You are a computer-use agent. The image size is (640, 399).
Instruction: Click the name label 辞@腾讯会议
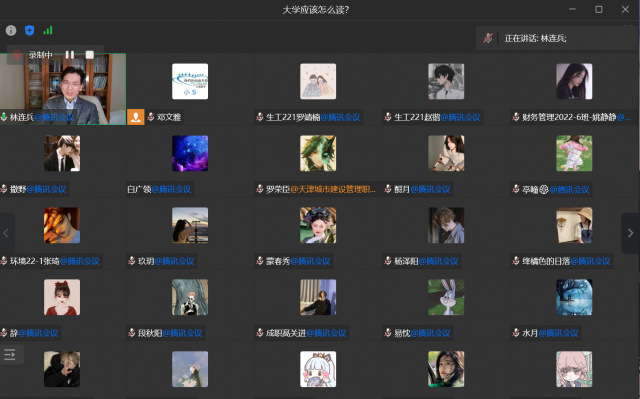[x=34, y=333]
